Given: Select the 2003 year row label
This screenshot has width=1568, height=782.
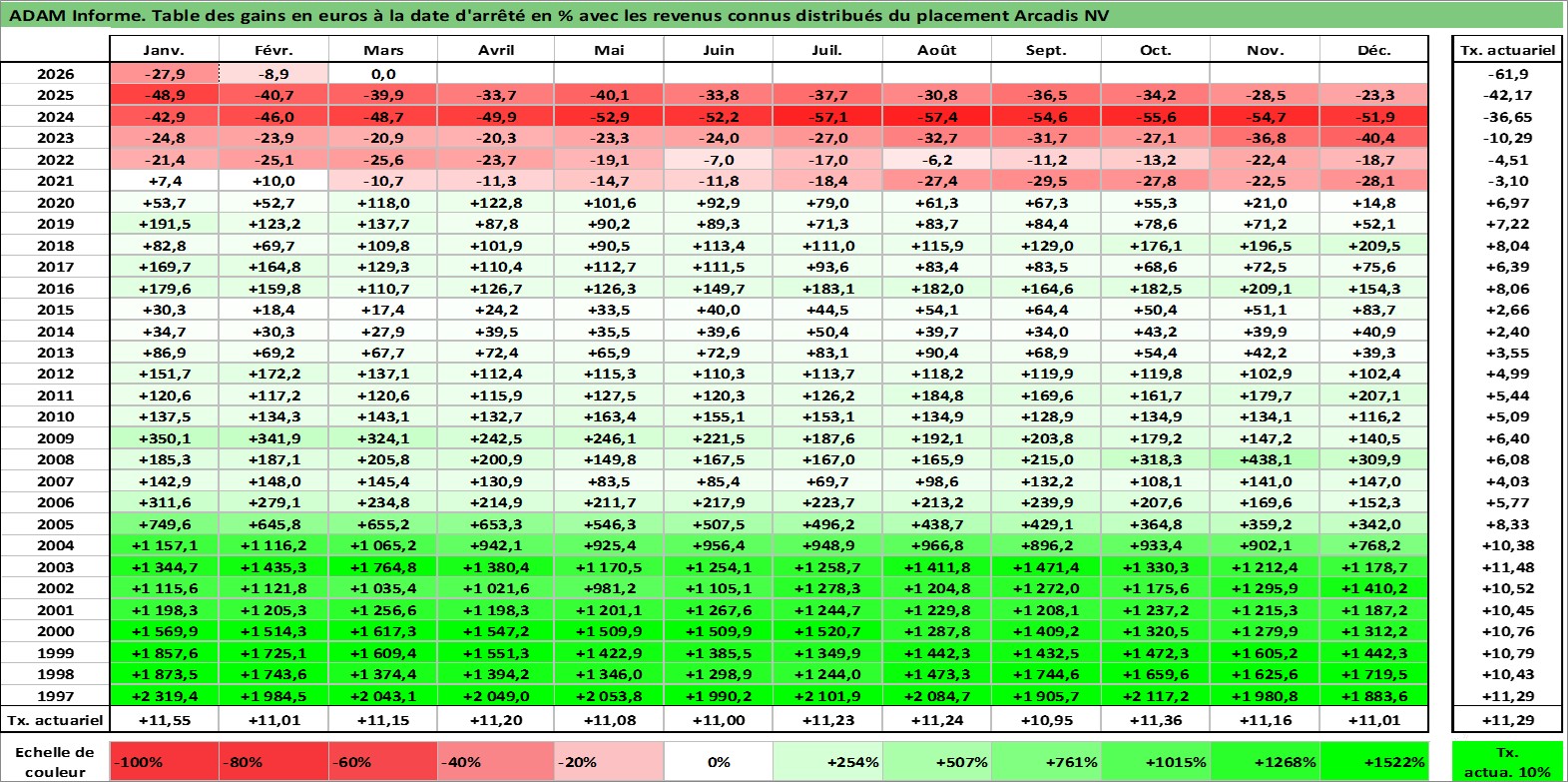Looking at the screenshot, I should 55,567.
